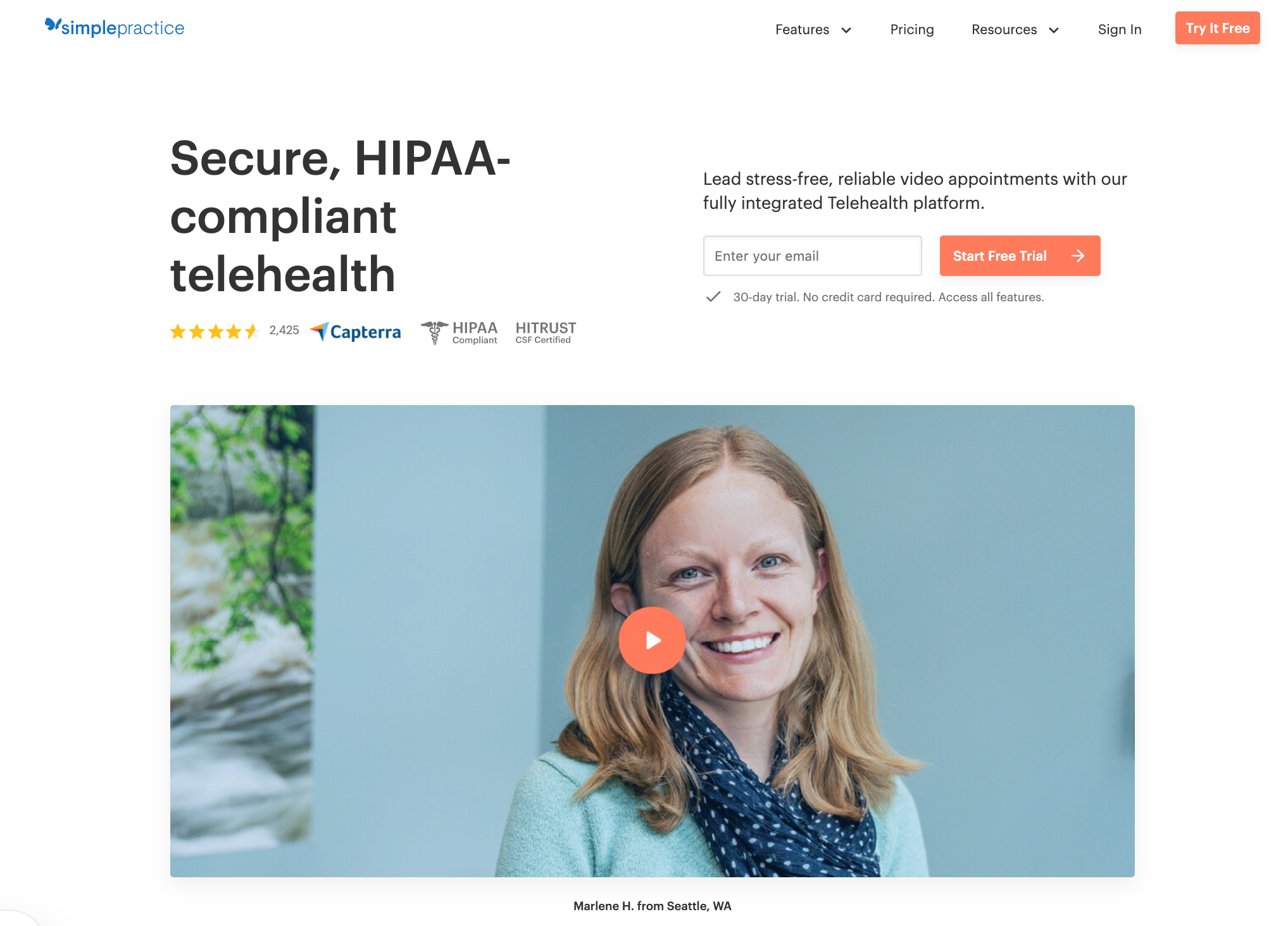
Task: Expand the Features dropdown chevron
Action: [x=846, y=30]
